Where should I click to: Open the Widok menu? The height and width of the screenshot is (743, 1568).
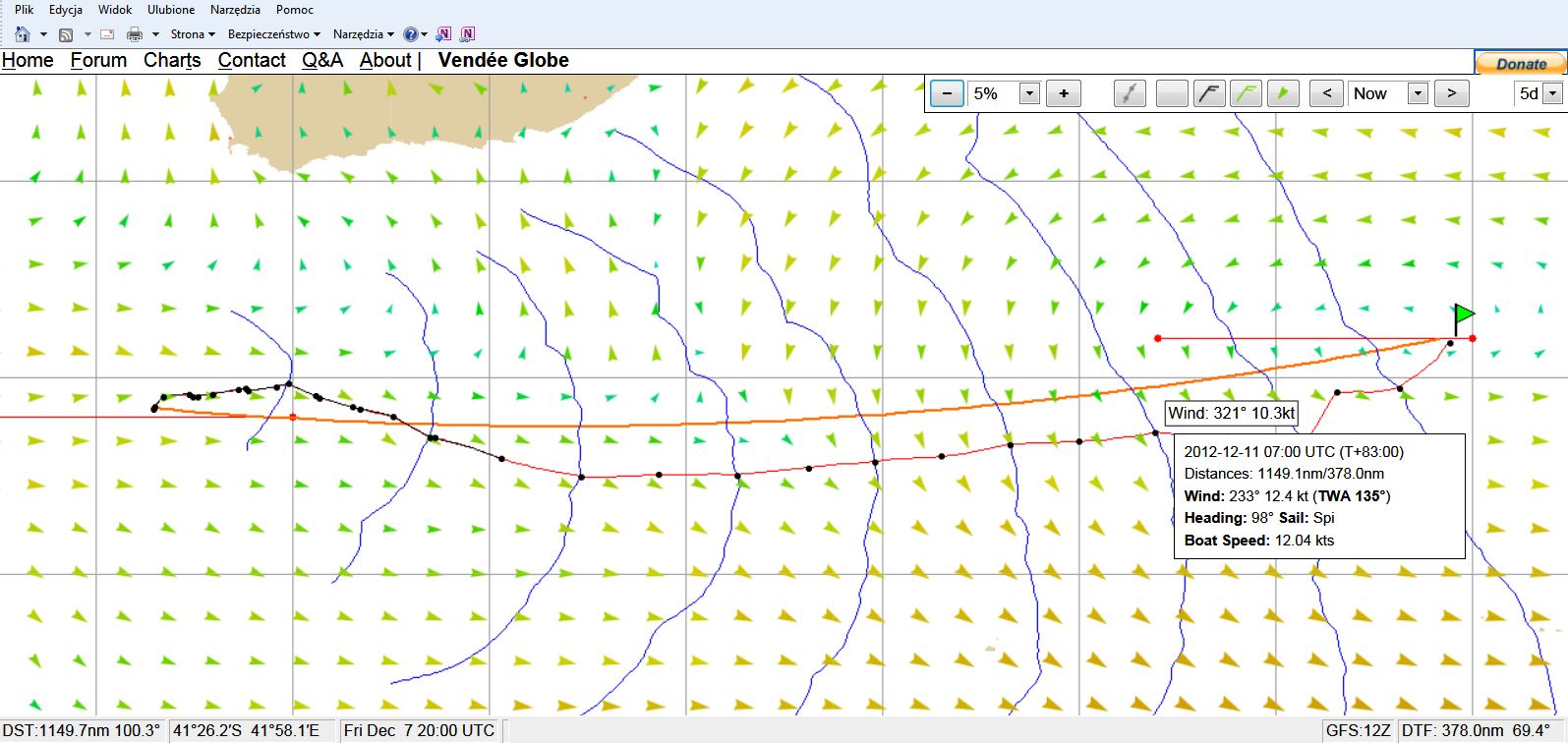pyautogui.click(x=115, y=10)
